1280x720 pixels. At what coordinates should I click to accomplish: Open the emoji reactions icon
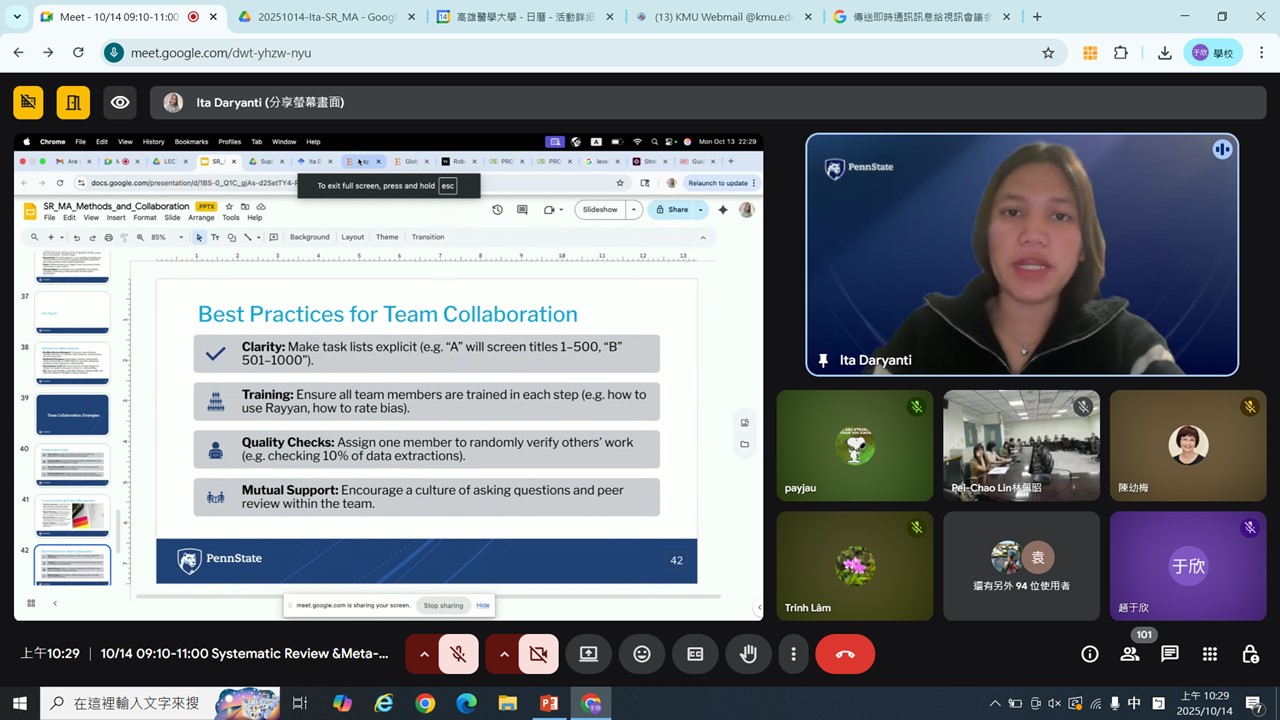642,654
